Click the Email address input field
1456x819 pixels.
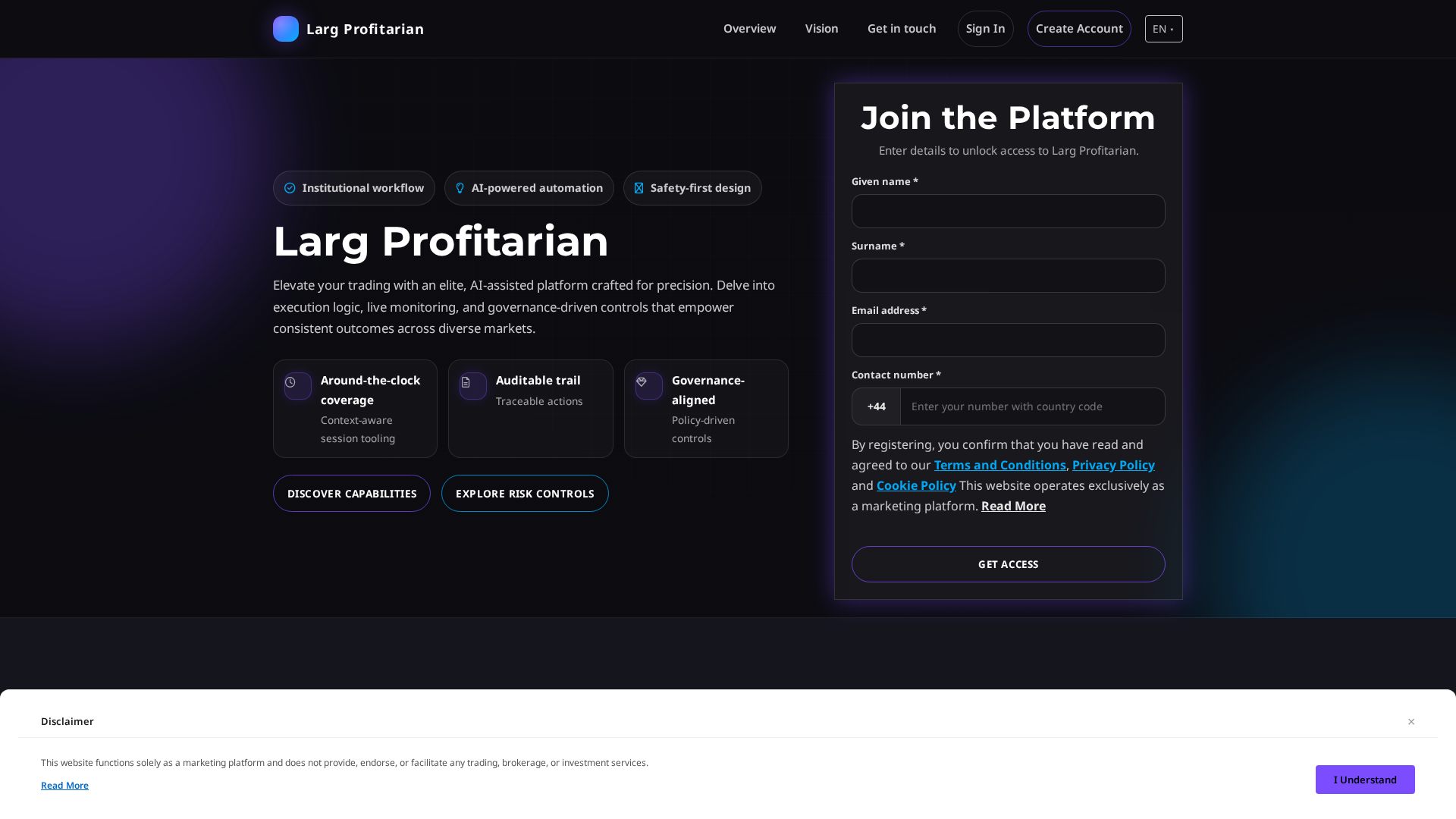tap(1008, 340)
